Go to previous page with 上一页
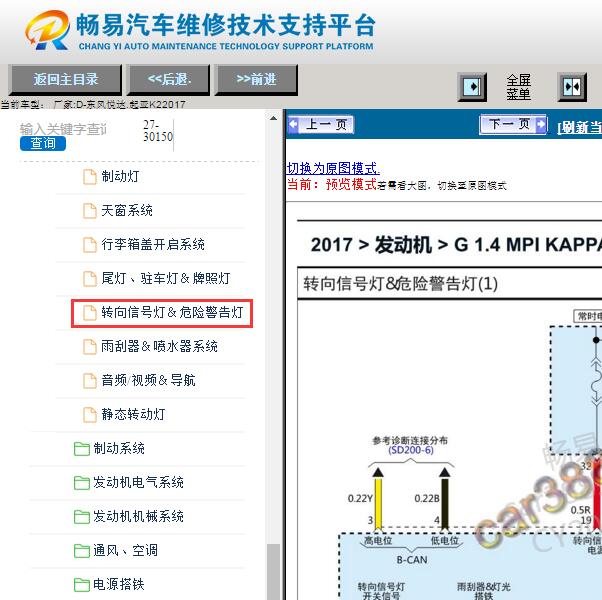Screen dimensions: 602x600 (x=321, y=125)
